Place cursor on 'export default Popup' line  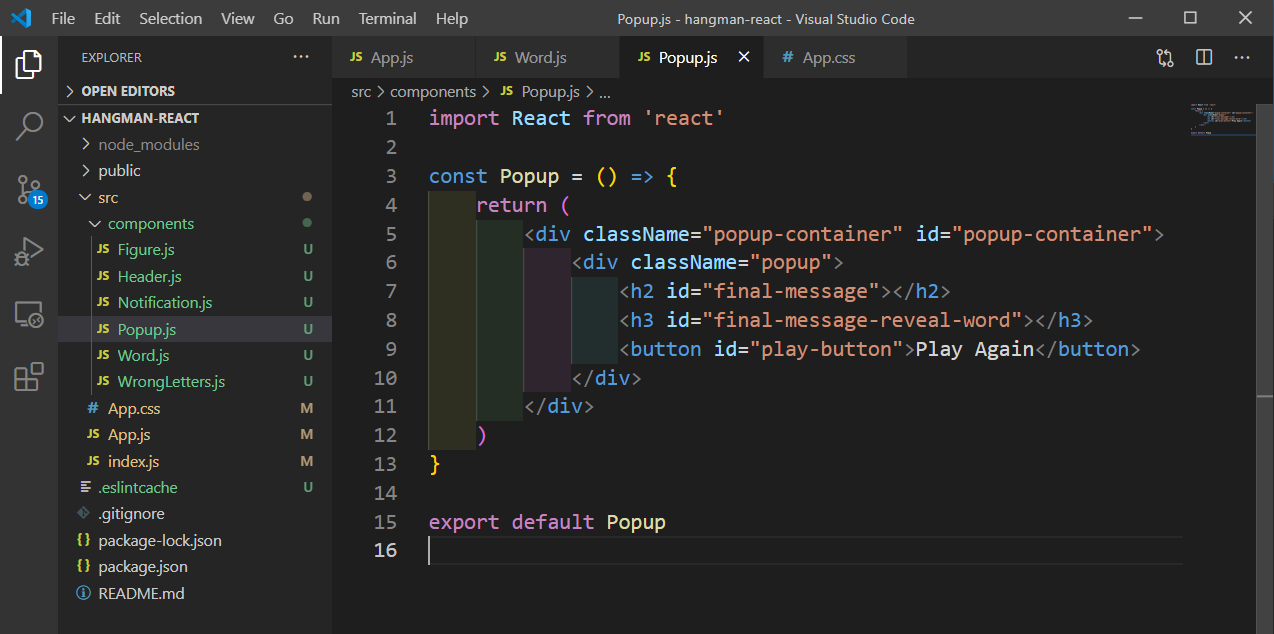(x=547, y=522)
